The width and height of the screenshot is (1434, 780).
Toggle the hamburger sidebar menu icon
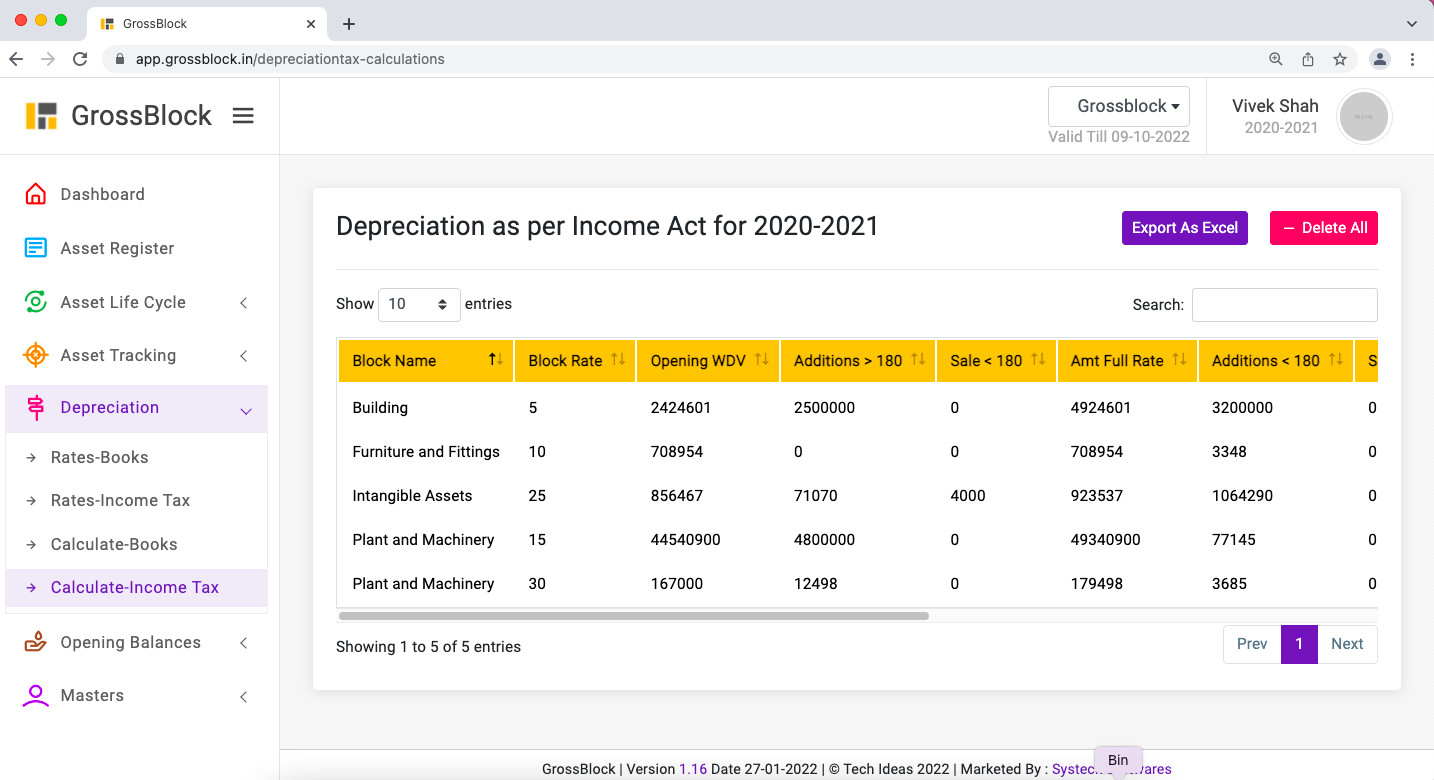[243, 116]
